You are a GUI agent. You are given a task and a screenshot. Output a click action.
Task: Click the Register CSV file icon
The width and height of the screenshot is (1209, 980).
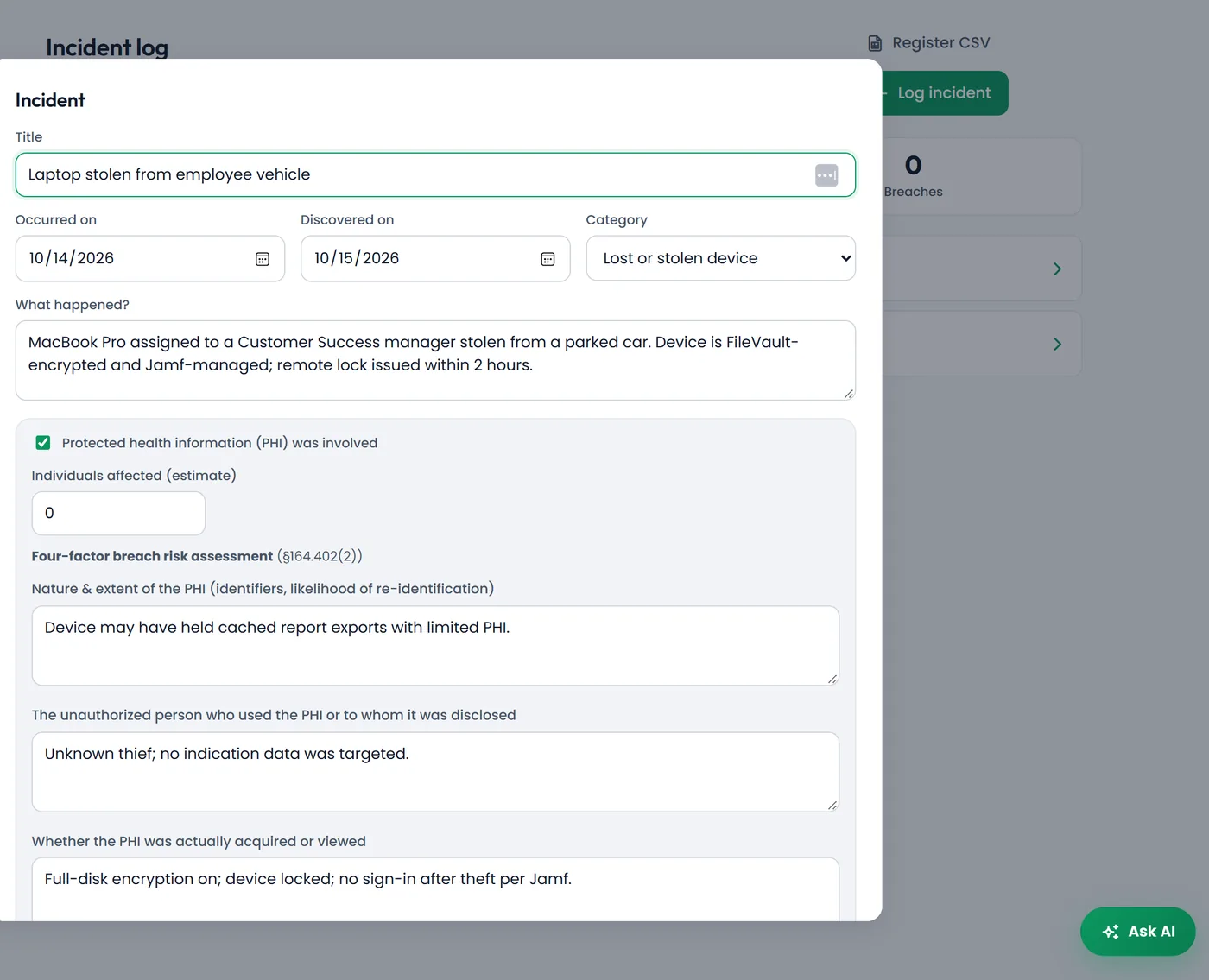tap(875, 43)
